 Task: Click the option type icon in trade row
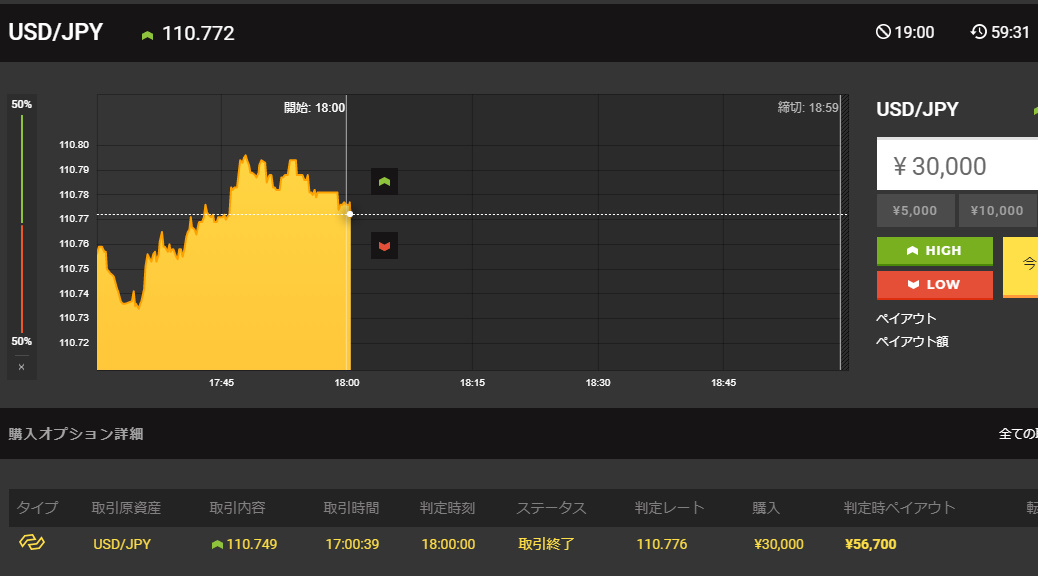pos(32,543)
